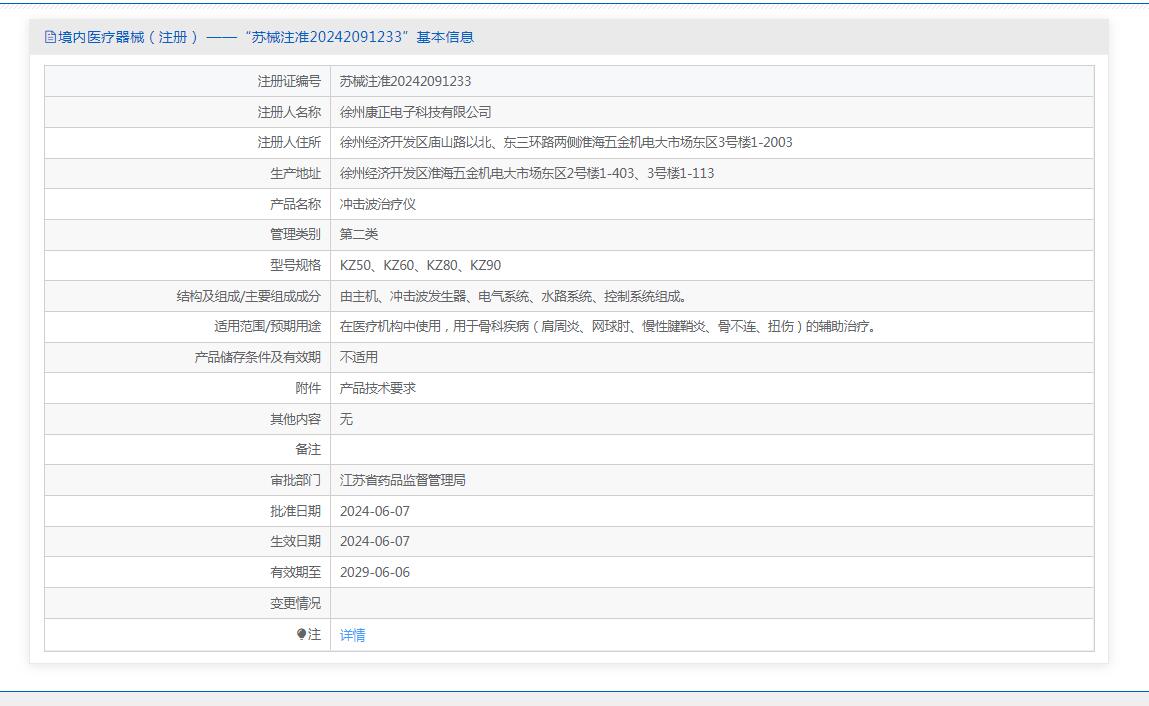
Task: Click the structure composition text starting 由主机
Action: pyautogui.click(x=513, y=296)
